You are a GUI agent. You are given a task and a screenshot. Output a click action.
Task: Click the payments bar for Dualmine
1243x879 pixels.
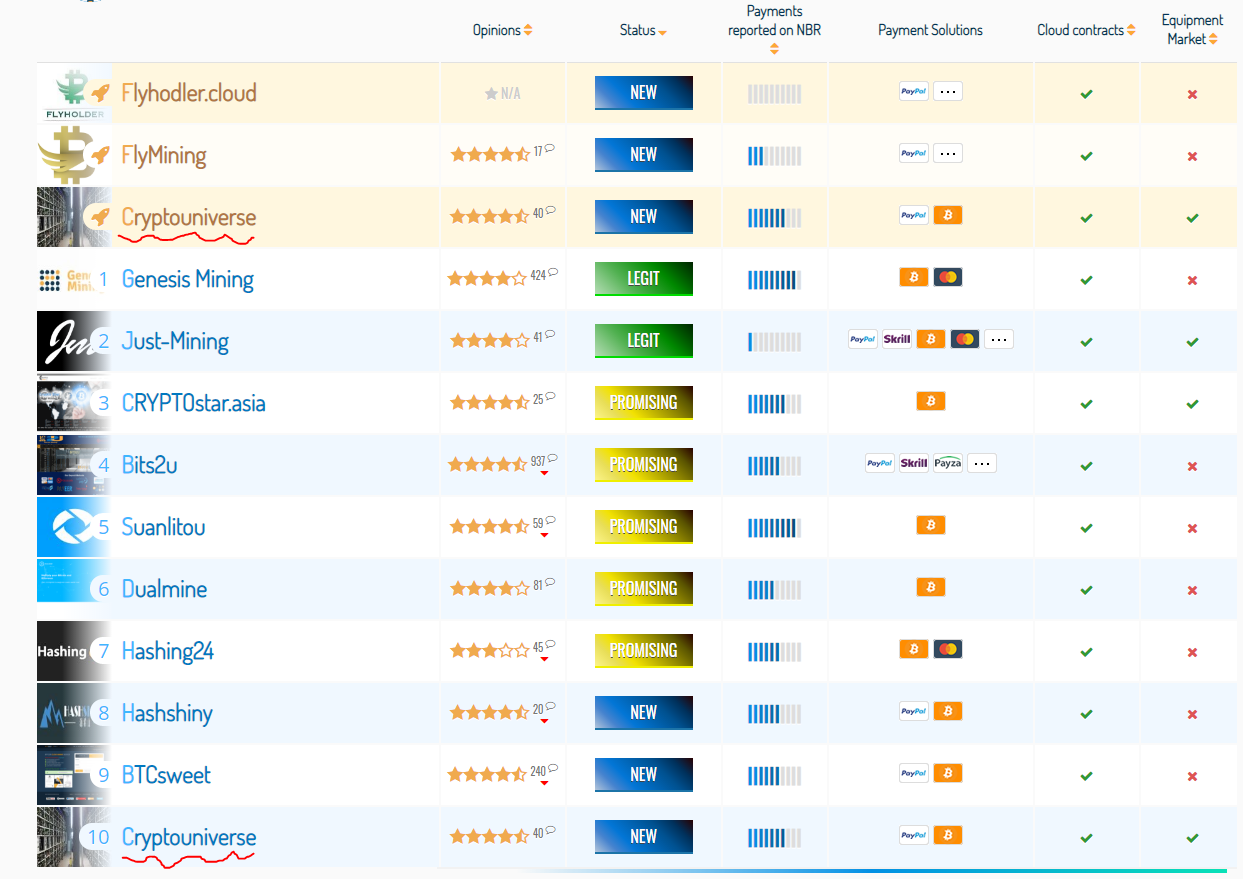[x=774, y=590]
